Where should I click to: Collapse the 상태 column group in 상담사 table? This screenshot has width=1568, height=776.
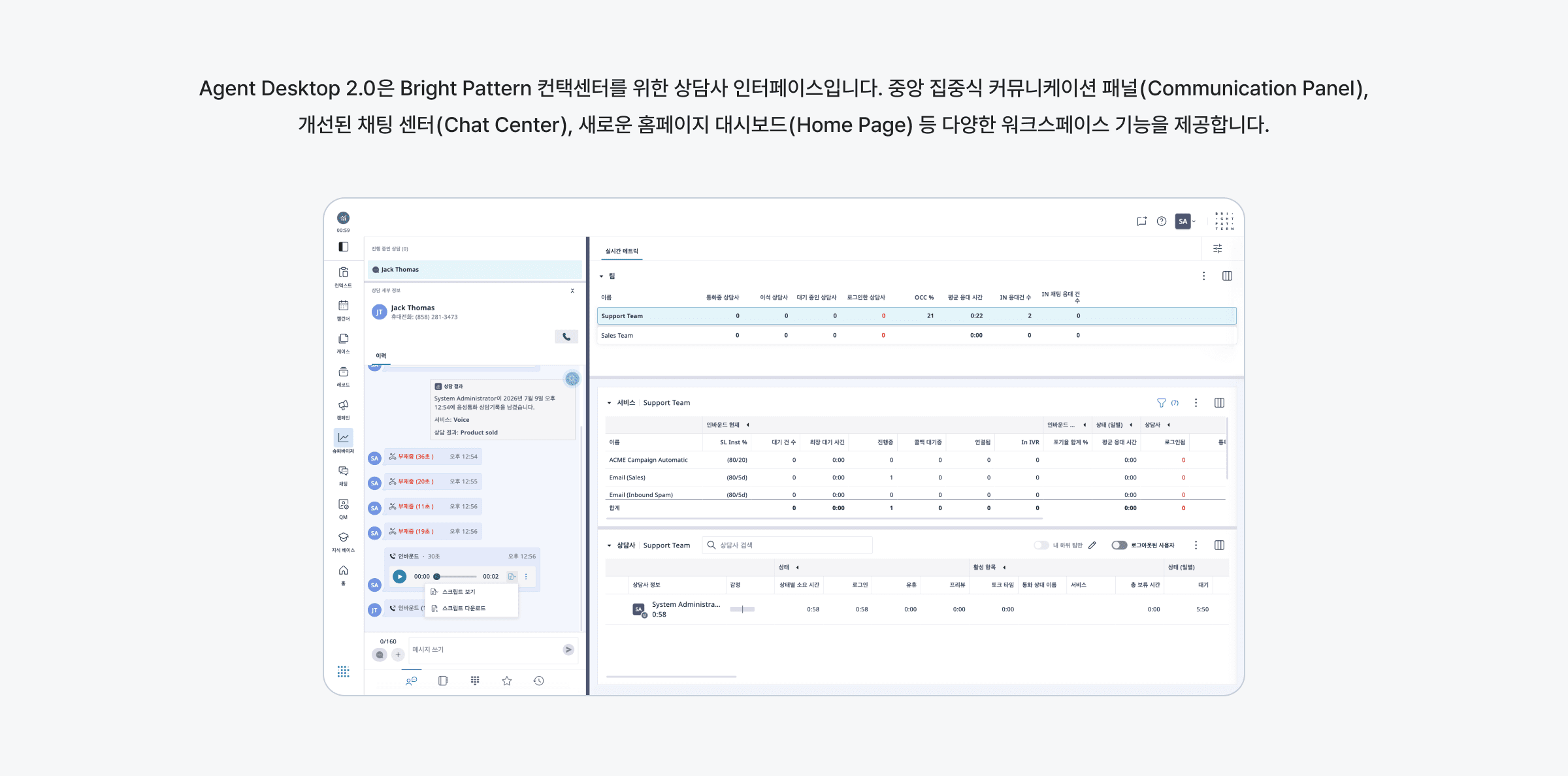[x=798, y=568]
